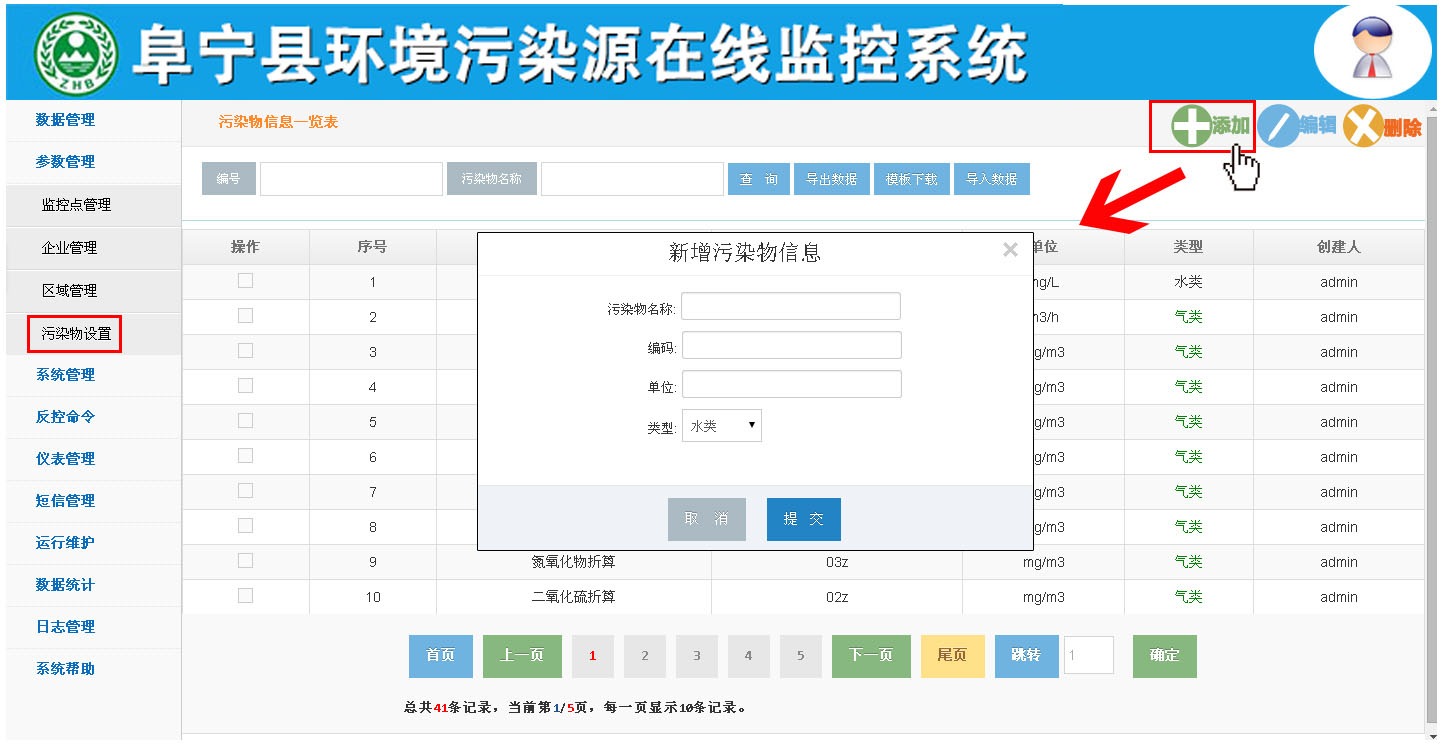1442x755 pixels.
Task: Check the checkbox in row 5
Action: click(x=245, y=421)
